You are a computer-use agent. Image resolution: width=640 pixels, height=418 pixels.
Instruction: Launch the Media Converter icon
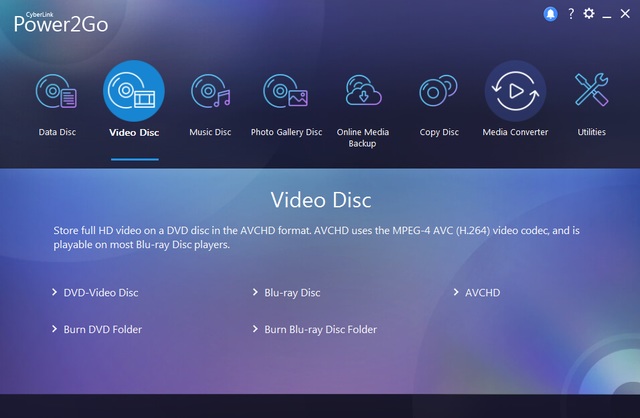point(515,91)
